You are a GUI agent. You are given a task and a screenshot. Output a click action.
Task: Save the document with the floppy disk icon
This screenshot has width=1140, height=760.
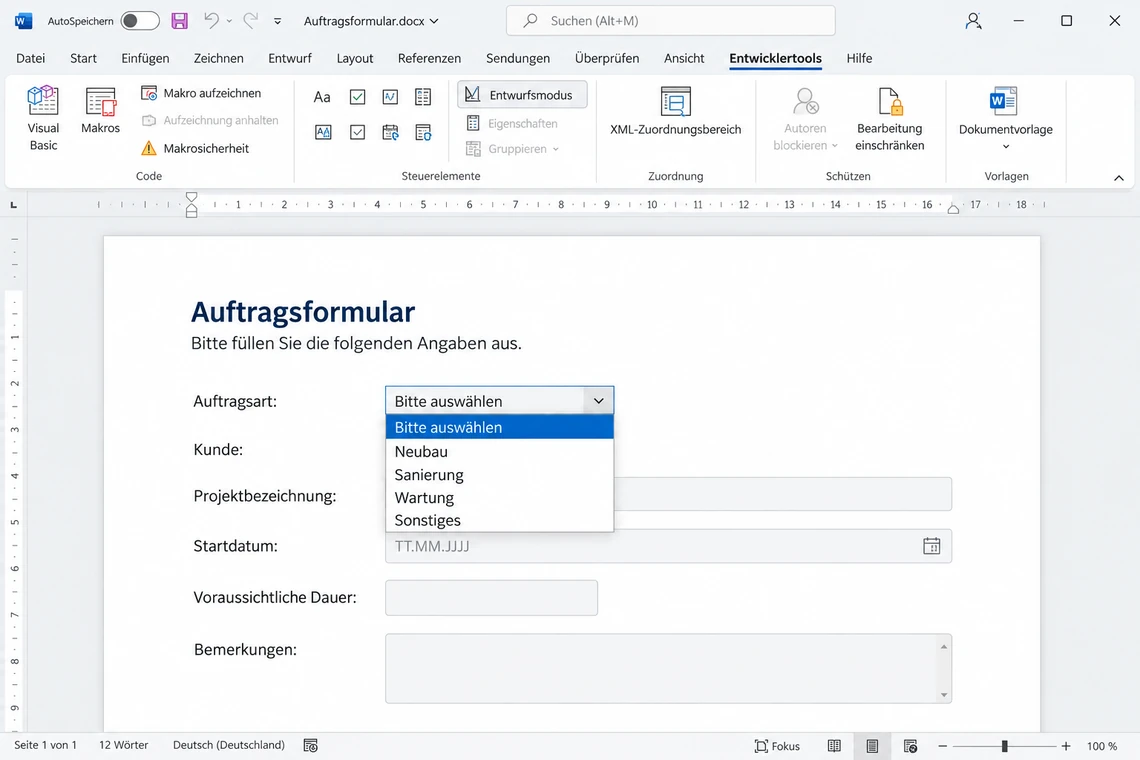point(180,20)
